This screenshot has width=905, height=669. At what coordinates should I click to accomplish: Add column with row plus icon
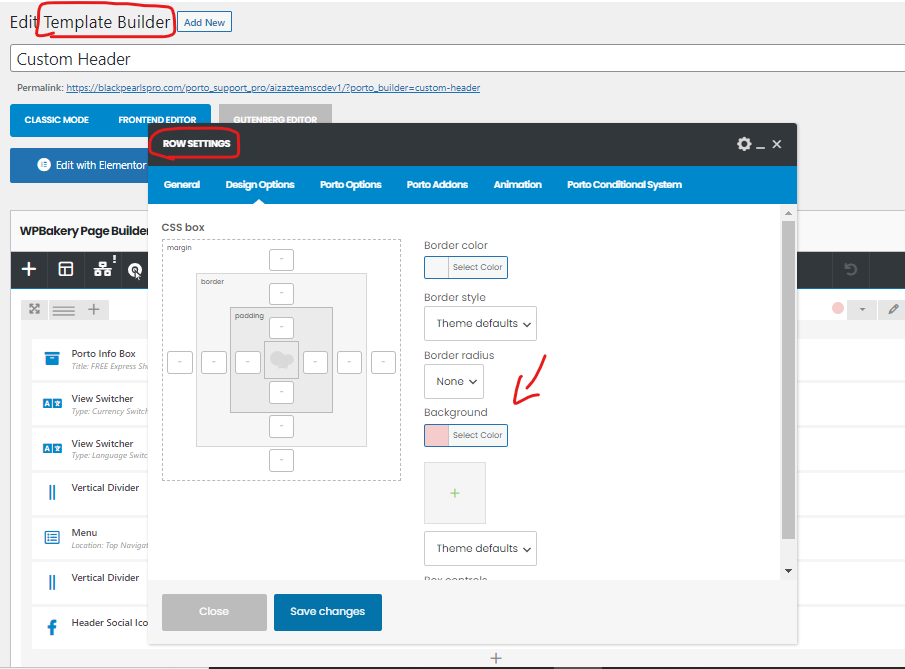tap(94, 309)
